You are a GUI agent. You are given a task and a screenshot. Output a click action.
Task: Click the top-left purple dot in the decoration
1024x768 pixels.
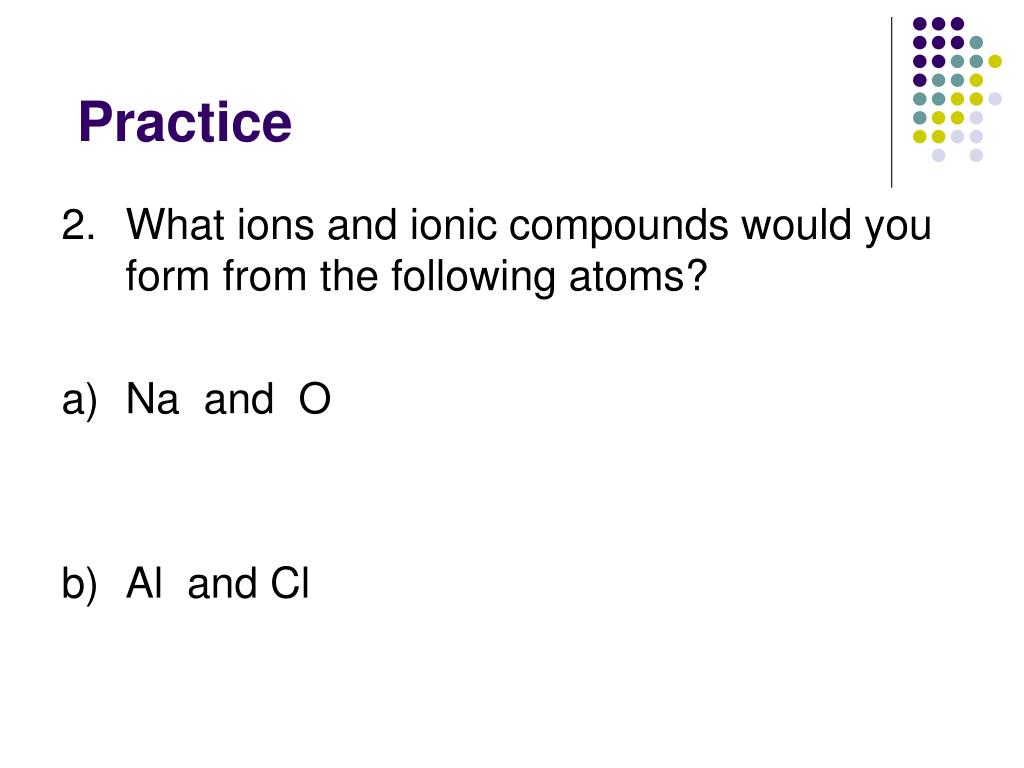[920, 24]
